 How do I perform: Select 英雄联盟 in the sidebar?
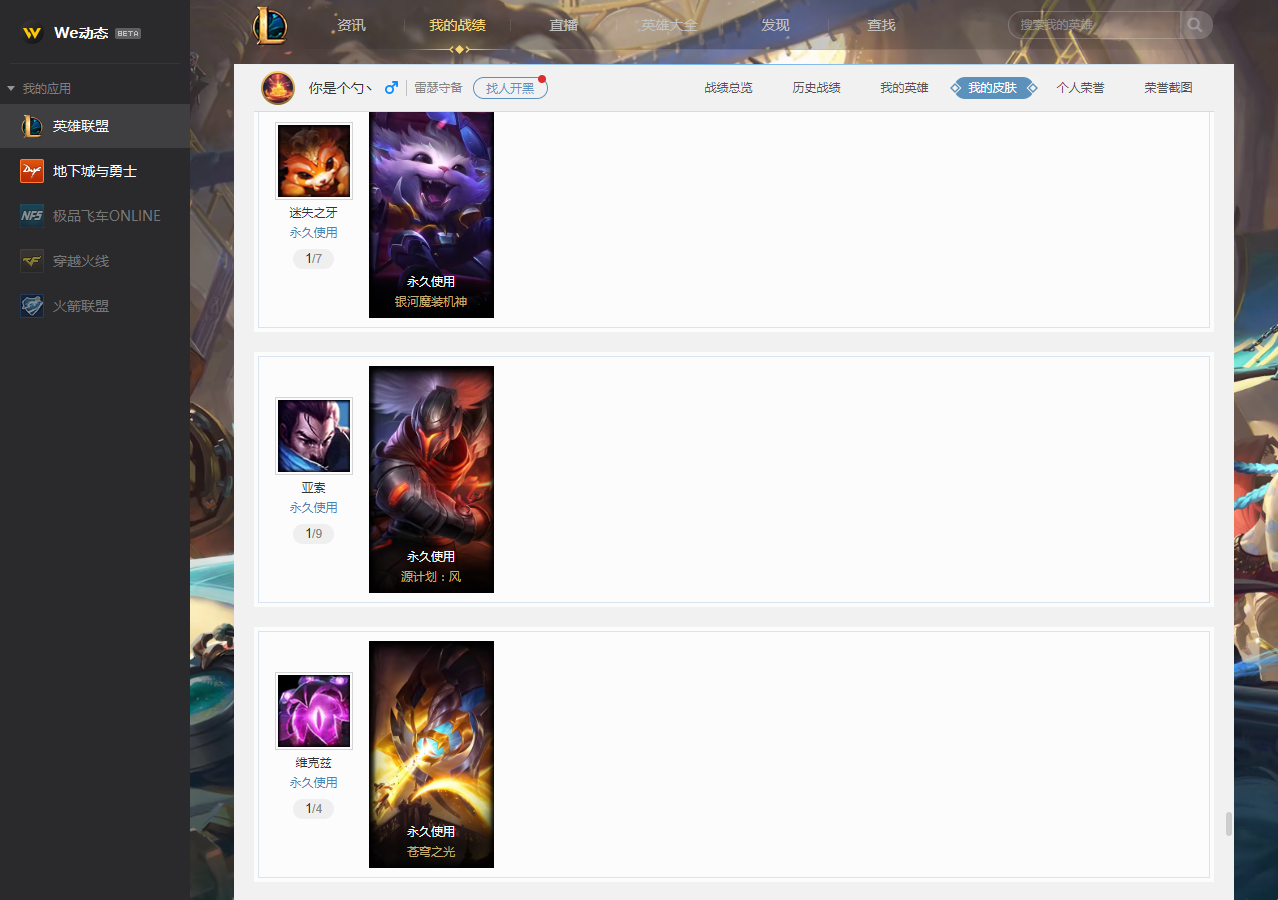pyautogui.click(x=95, y=126)
